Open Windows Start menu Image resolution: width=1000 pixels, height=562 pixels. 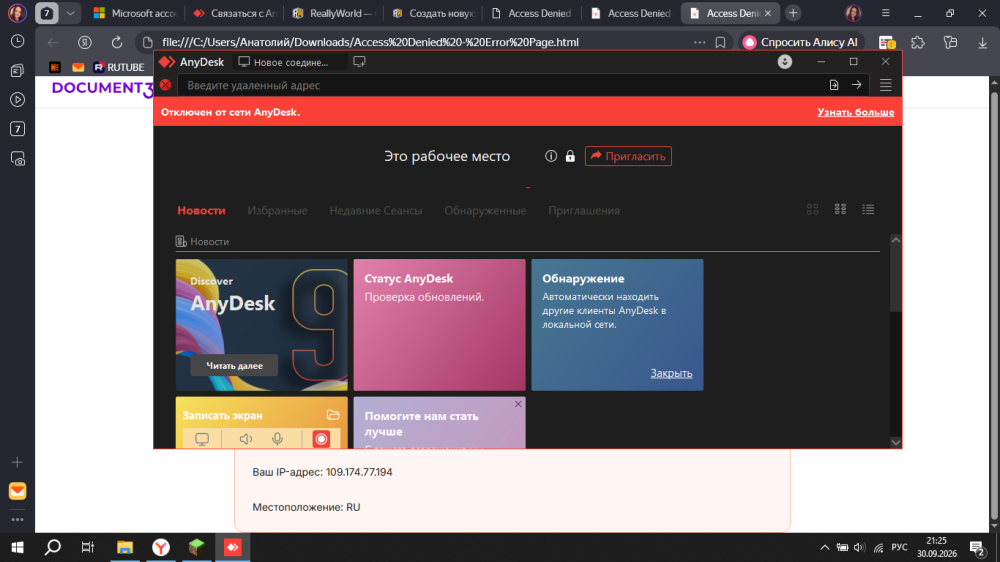pos(18,547)
